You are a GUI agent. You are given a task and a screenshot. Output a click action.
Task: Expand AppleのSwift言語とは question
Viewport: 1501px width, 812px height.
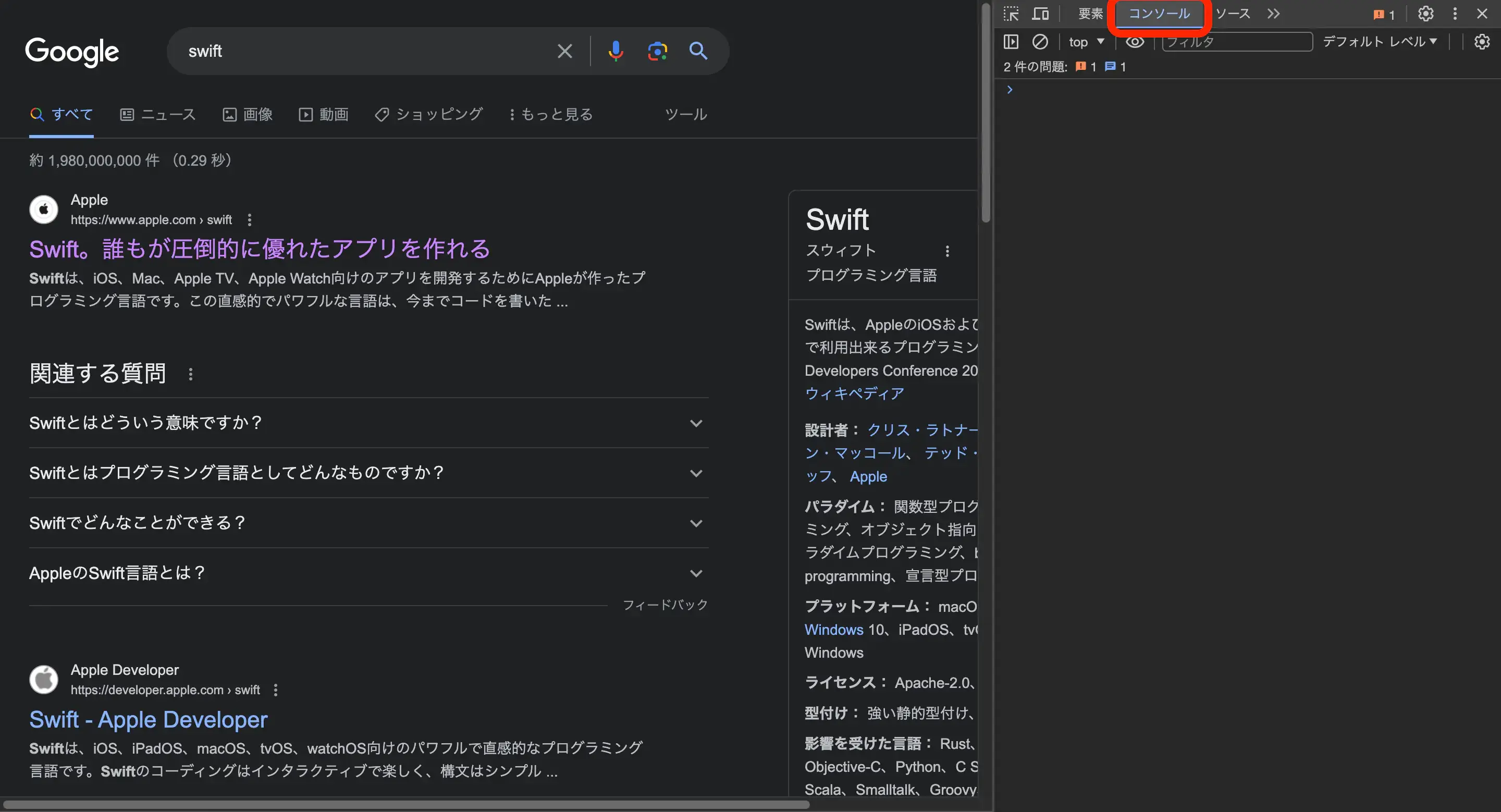[x=368, y=573]
